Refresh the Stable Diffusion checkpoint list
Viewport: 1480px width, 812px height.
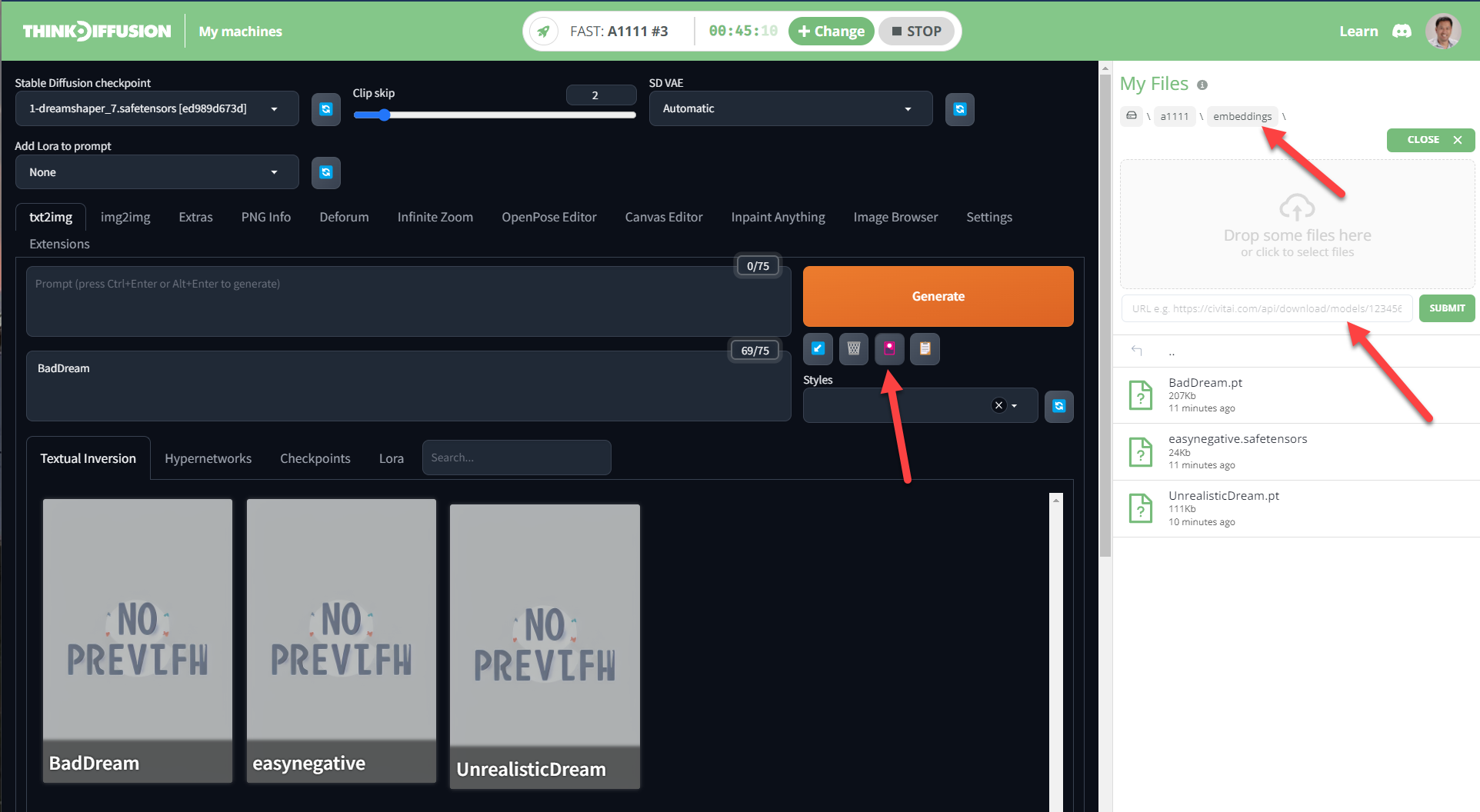(x=326, y=109)
